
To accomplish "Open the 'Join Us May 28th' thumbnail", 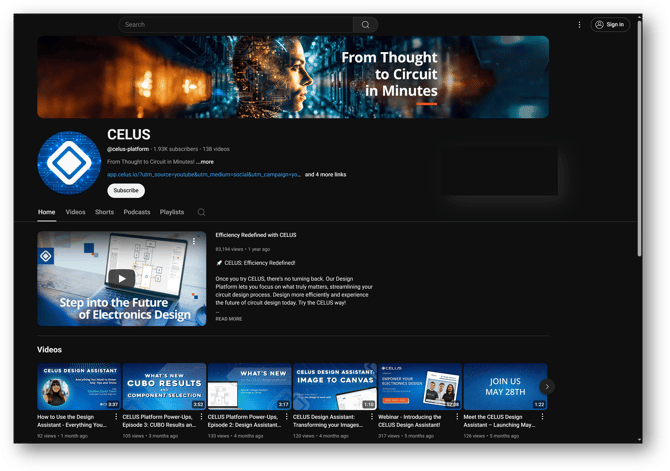I will tap(505, 386).
